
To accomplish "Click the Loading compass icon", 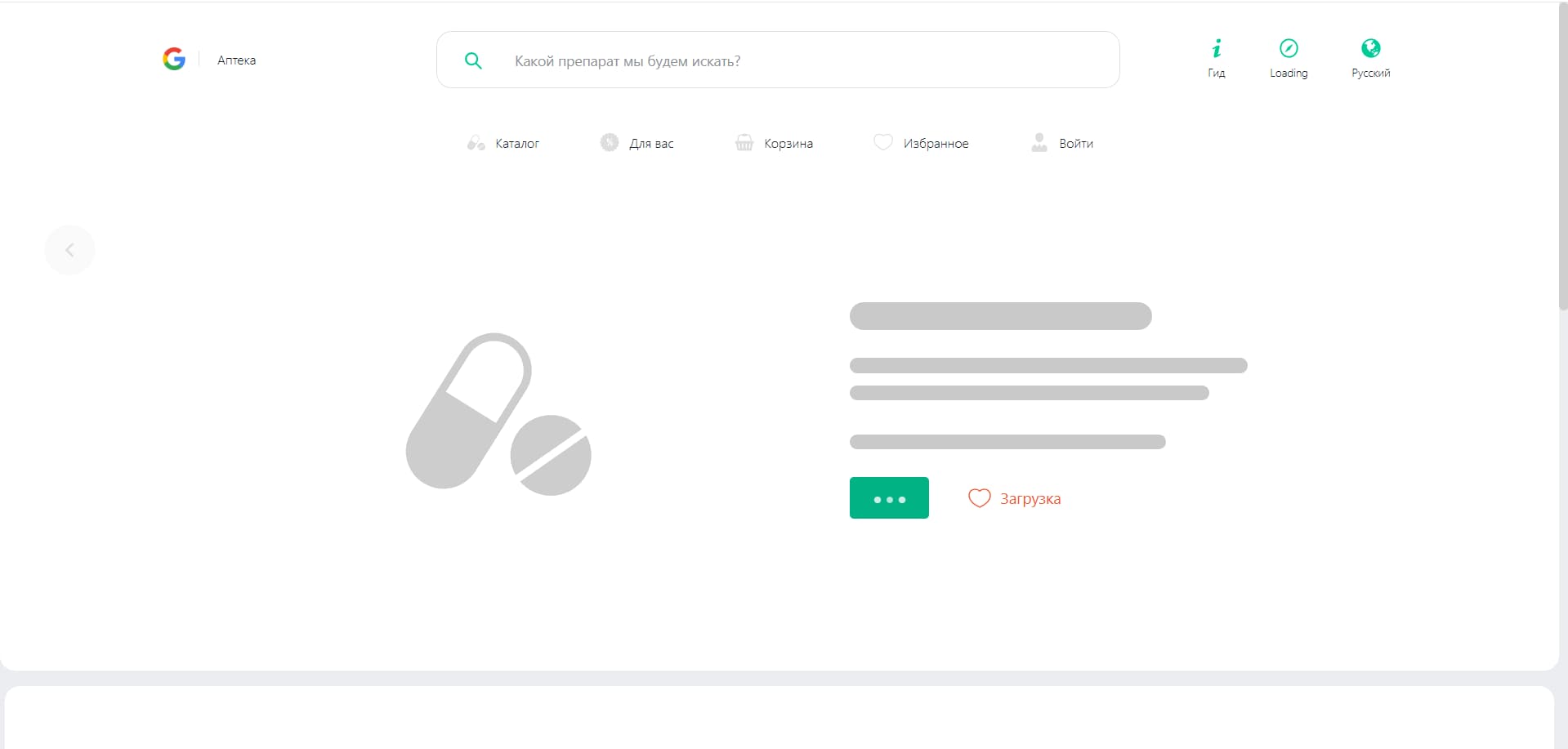I will tap(1288, 49).
